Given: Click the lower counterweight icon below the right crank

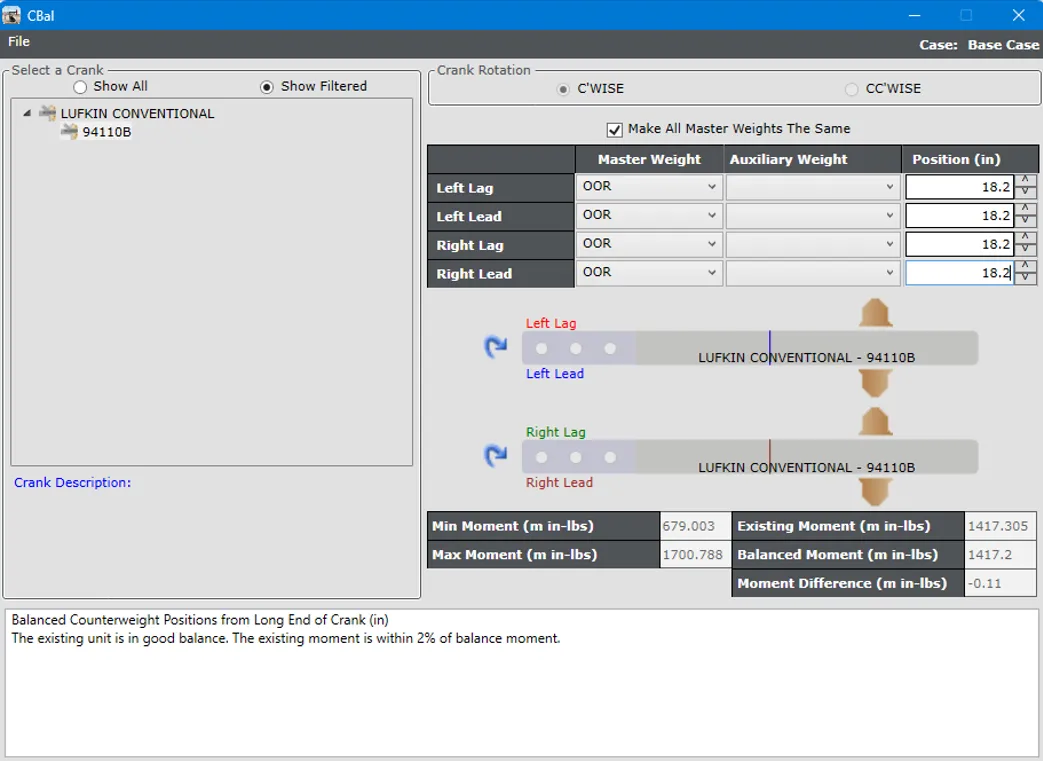Looking at the screenshot, I should 875,492.
